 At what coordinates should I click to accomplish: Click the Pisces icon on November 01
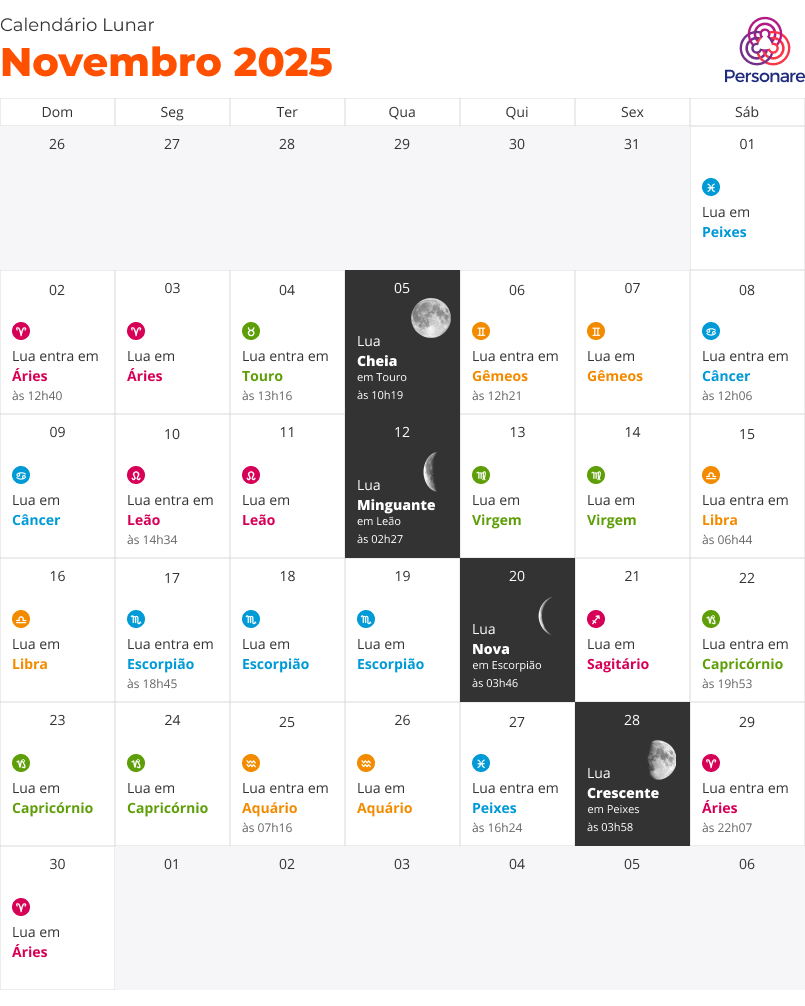pos(711,187)
